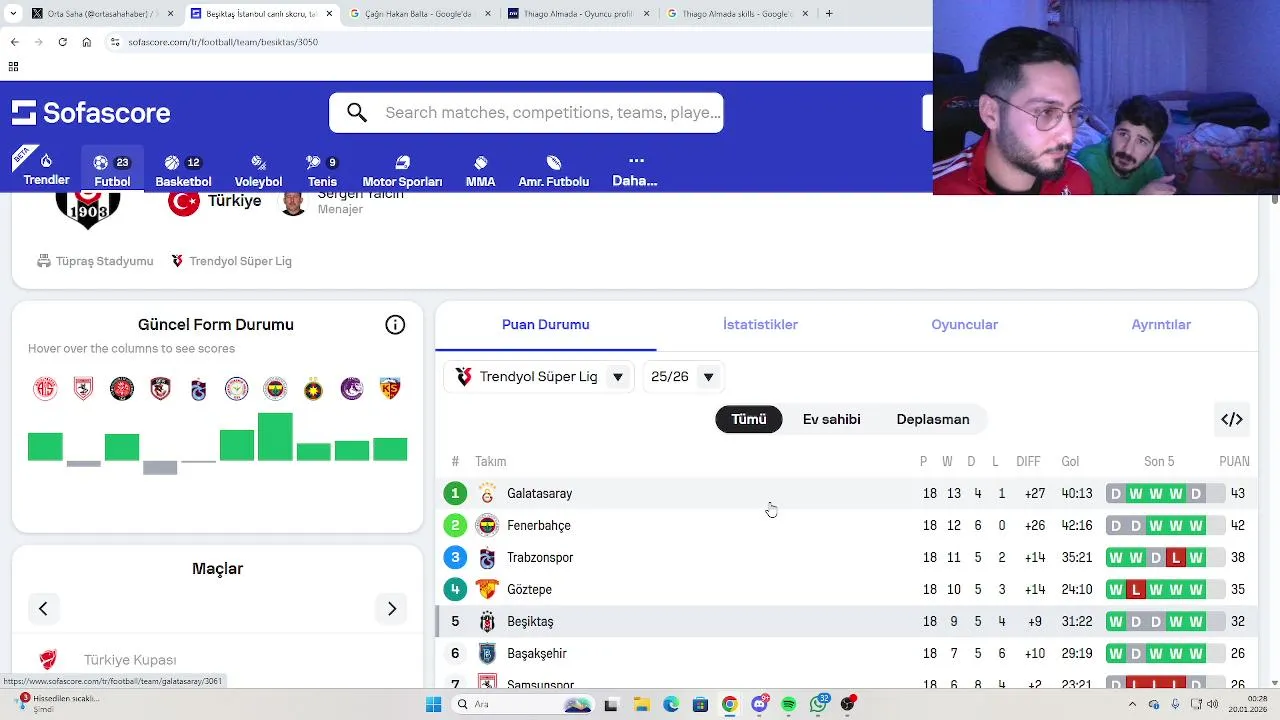
Task: Go to next matches page
Action: coord(392,608)
